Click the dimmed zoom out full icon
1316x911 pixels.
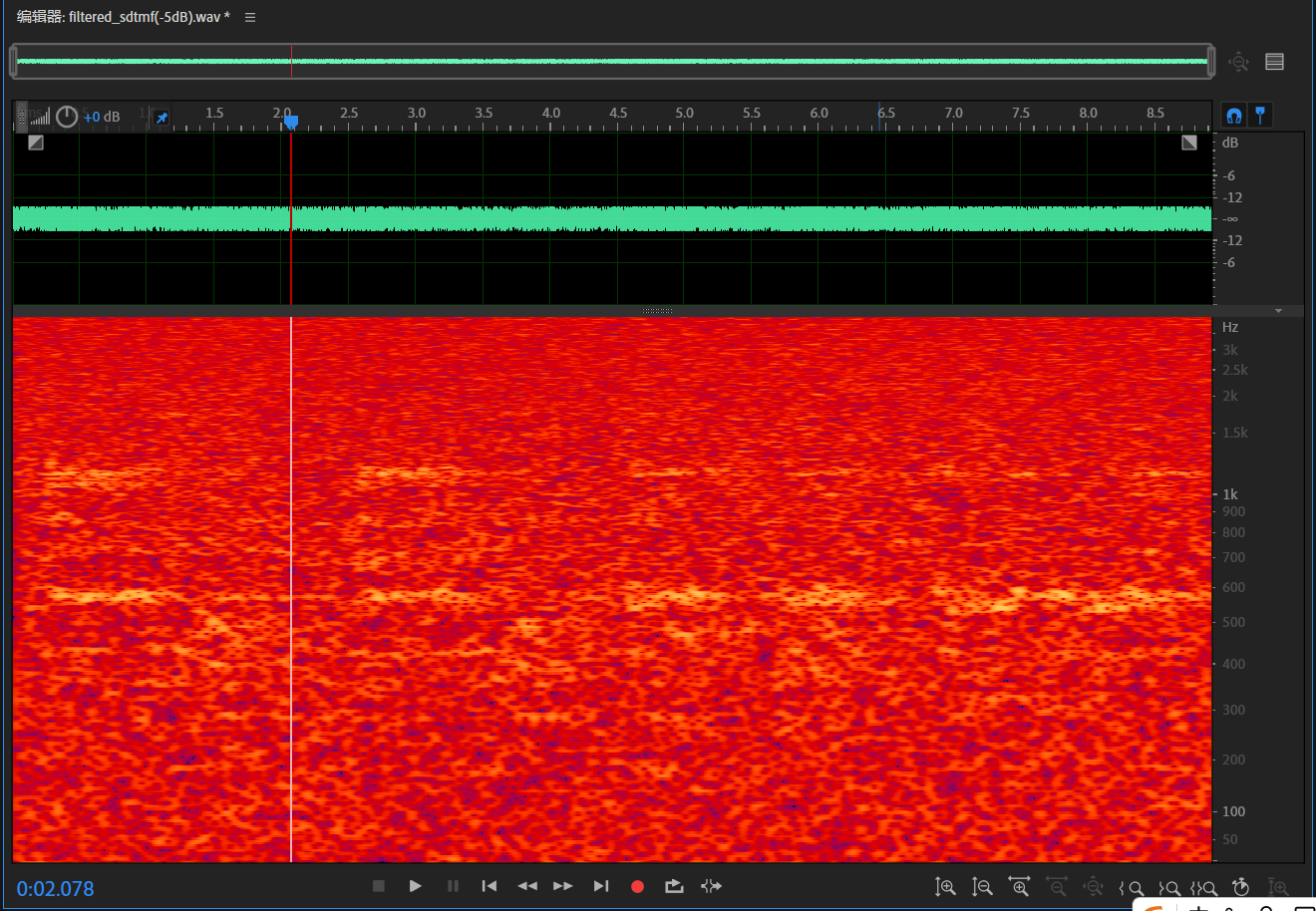tap(1093, 886)
